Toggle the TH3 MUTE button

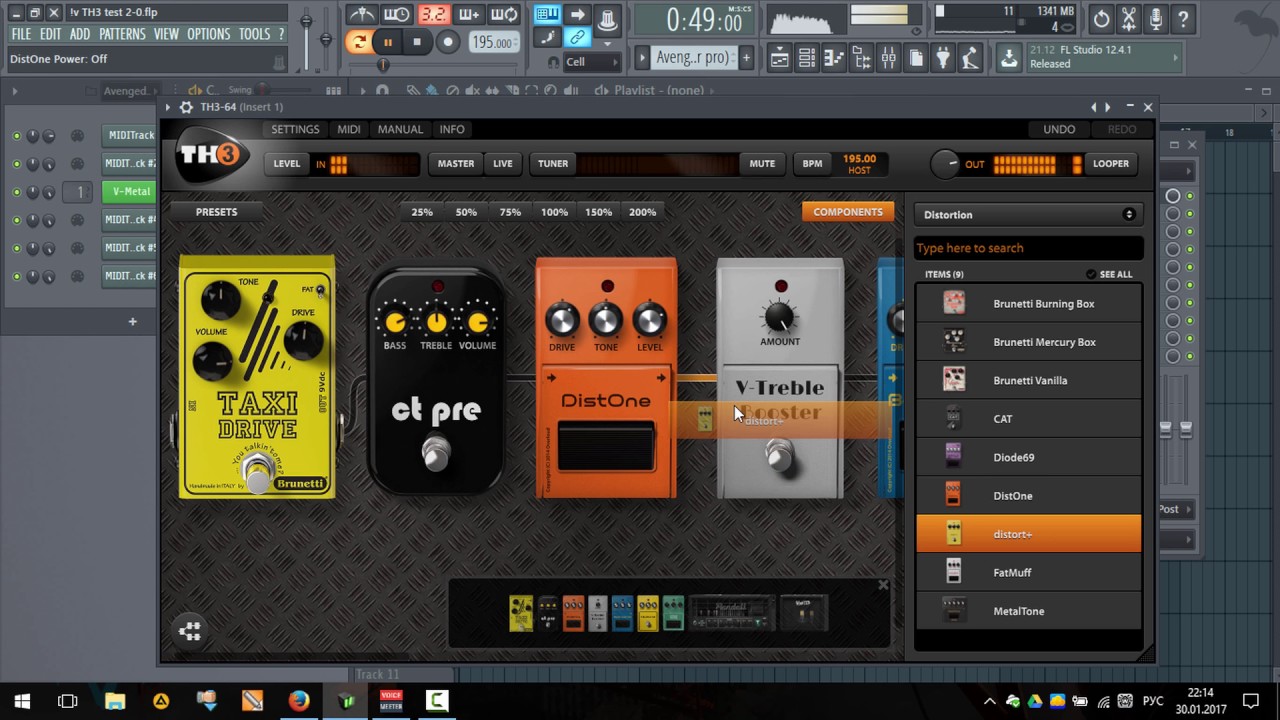762,164
